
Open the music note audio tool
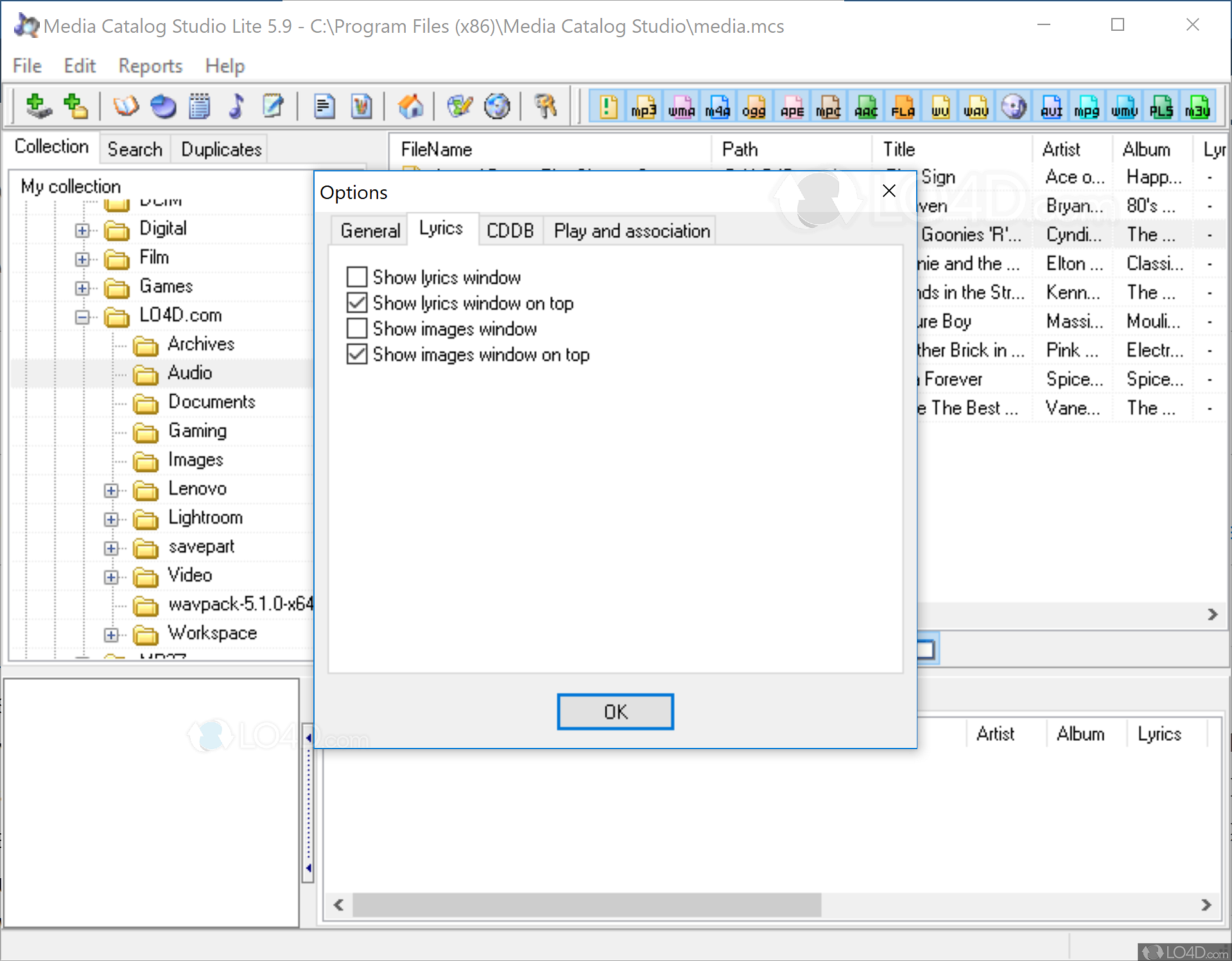[x=236, y=106]
